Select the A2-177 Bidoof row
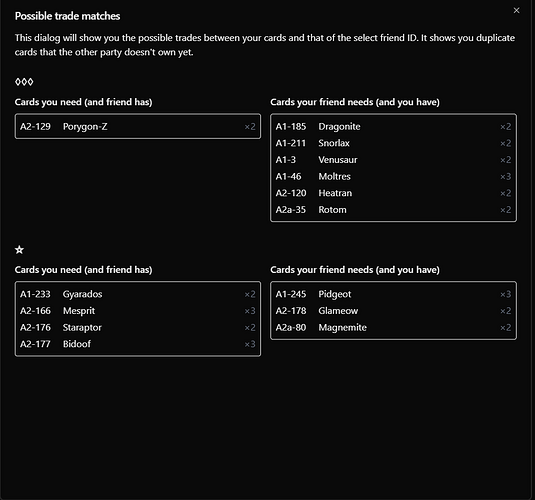 (138, 344)
